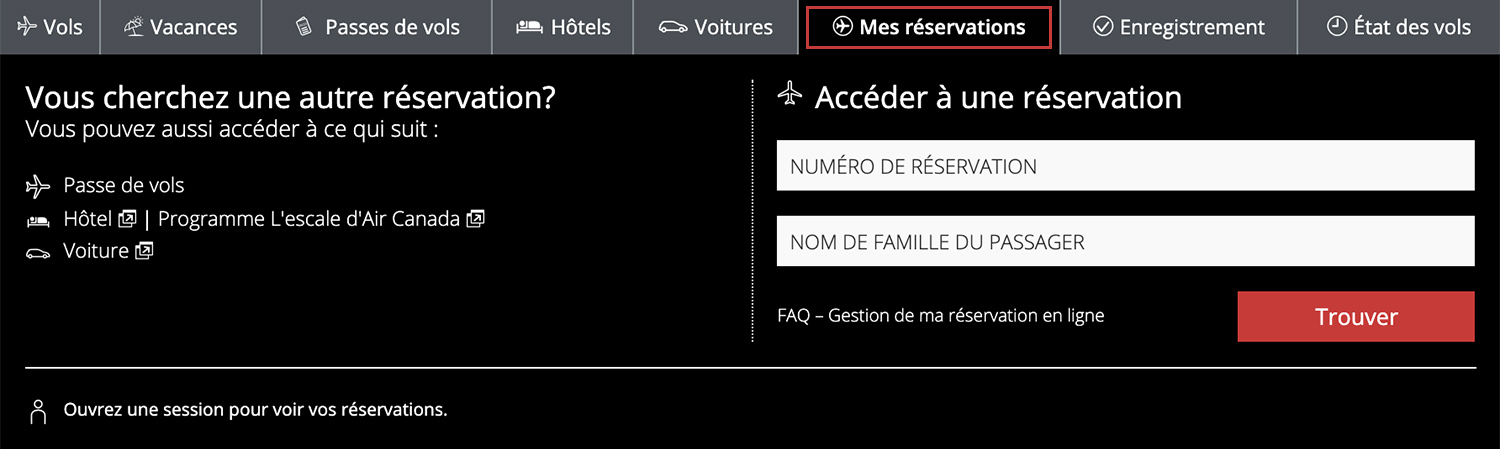Focus the Numéro de réservation field
Image resolution: width=1500 pixels, height=449 pixels.
(x=1125, y=166)
